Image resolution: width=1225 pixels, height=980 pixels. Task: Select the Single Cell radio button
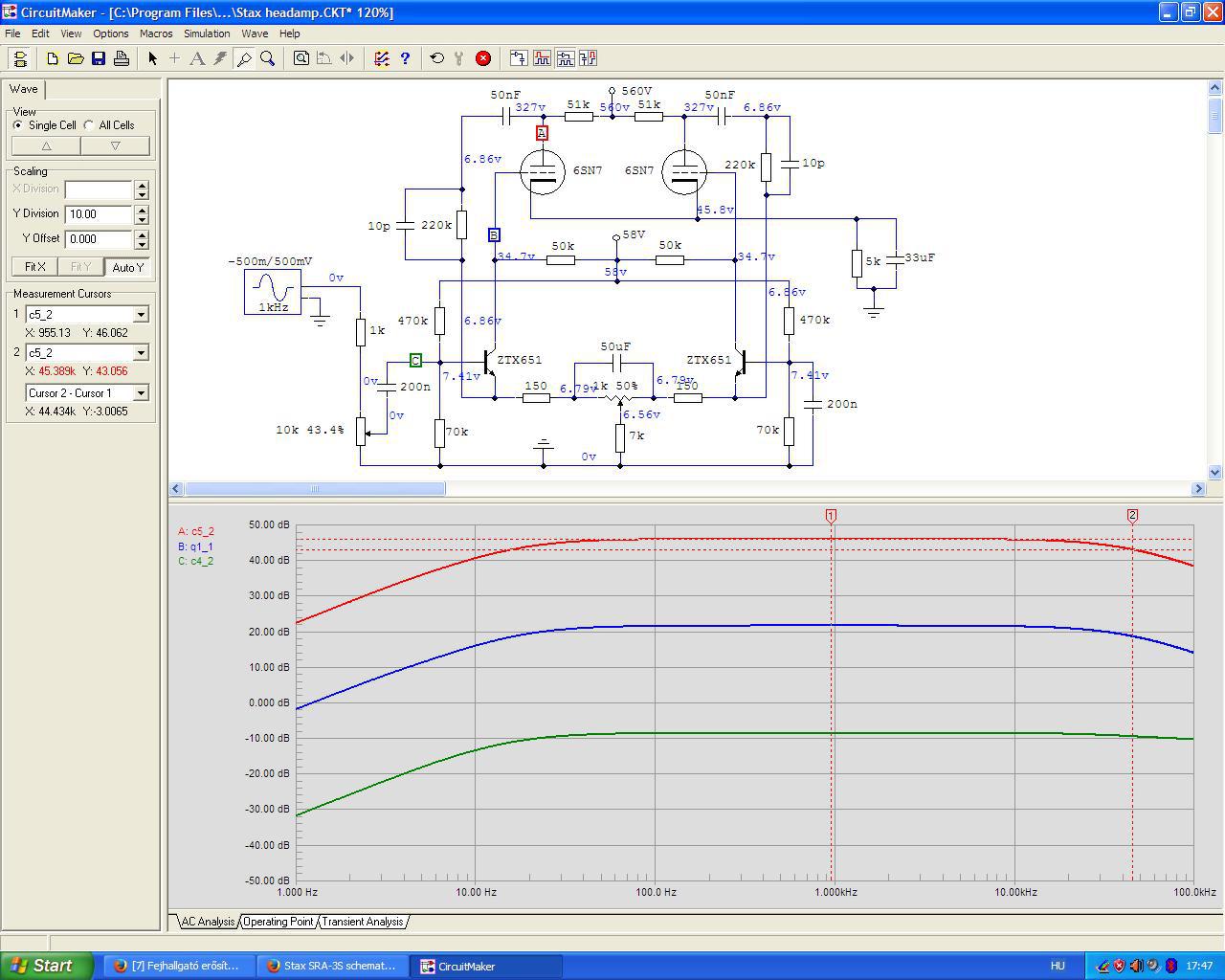click(18, 125)
